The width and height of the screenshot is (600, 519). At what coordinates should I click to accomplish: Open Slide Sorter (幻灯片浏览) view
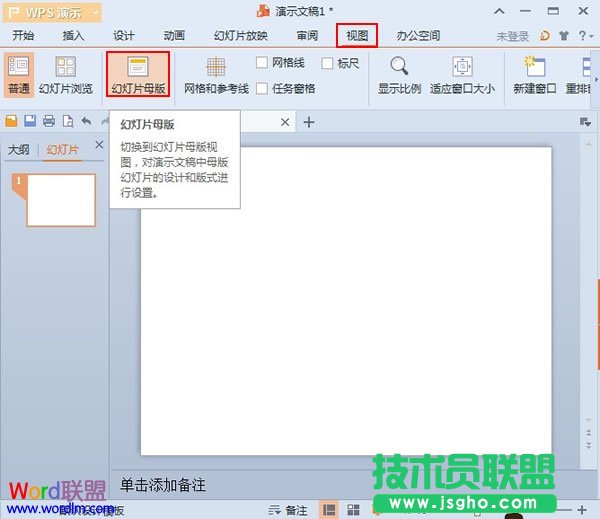(x=65, y=75)
